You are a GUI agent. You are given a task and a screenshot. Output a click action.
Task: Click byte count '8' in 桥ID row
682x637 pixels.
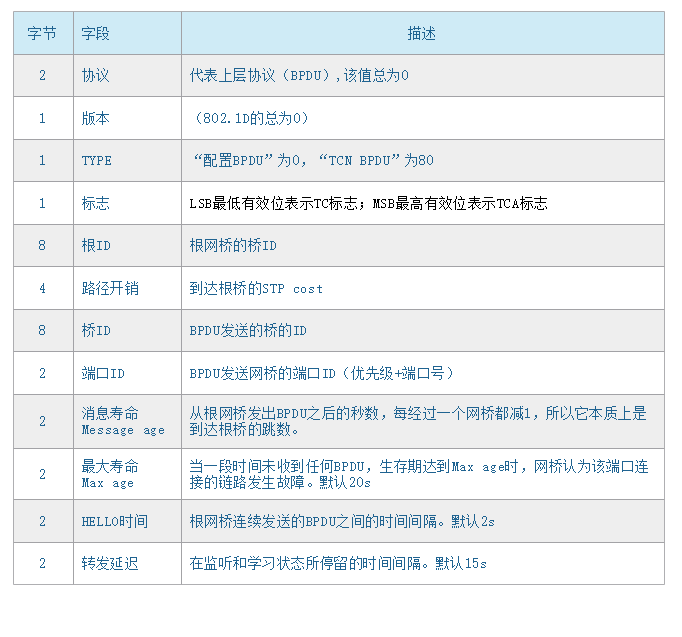[42, 330]
